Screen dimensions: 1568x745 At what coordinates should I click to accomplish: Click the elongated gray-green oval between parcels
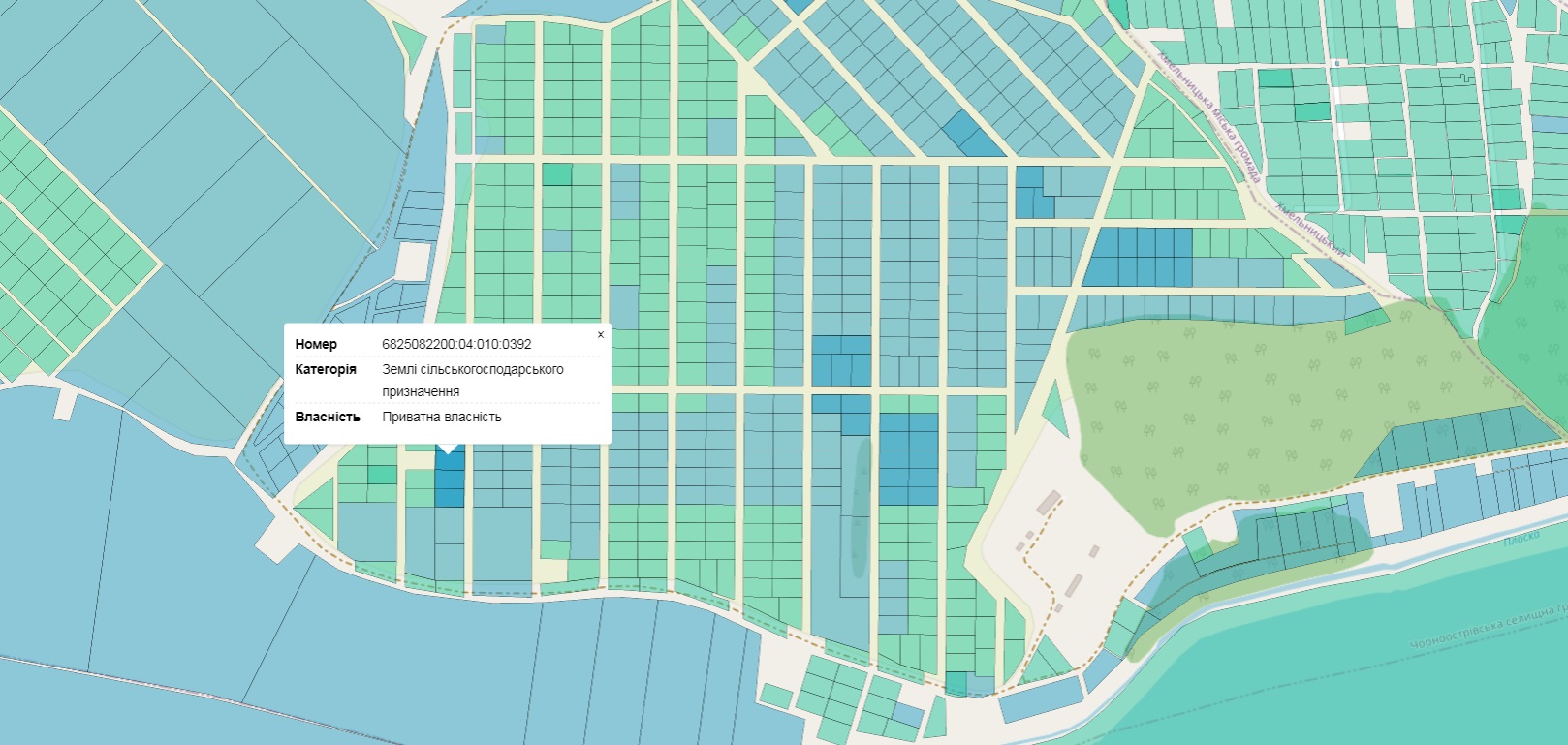pos(859,509)
